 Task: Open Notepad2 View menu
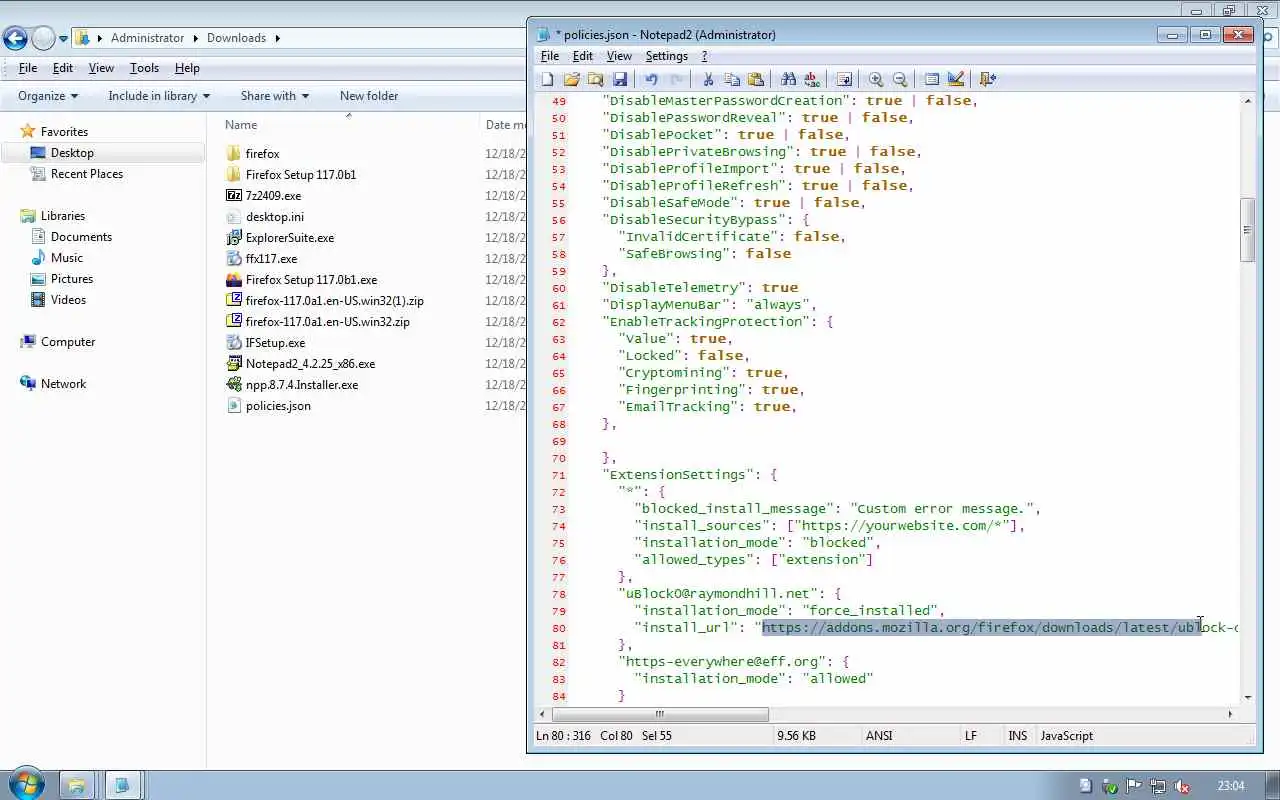(619, 56)
